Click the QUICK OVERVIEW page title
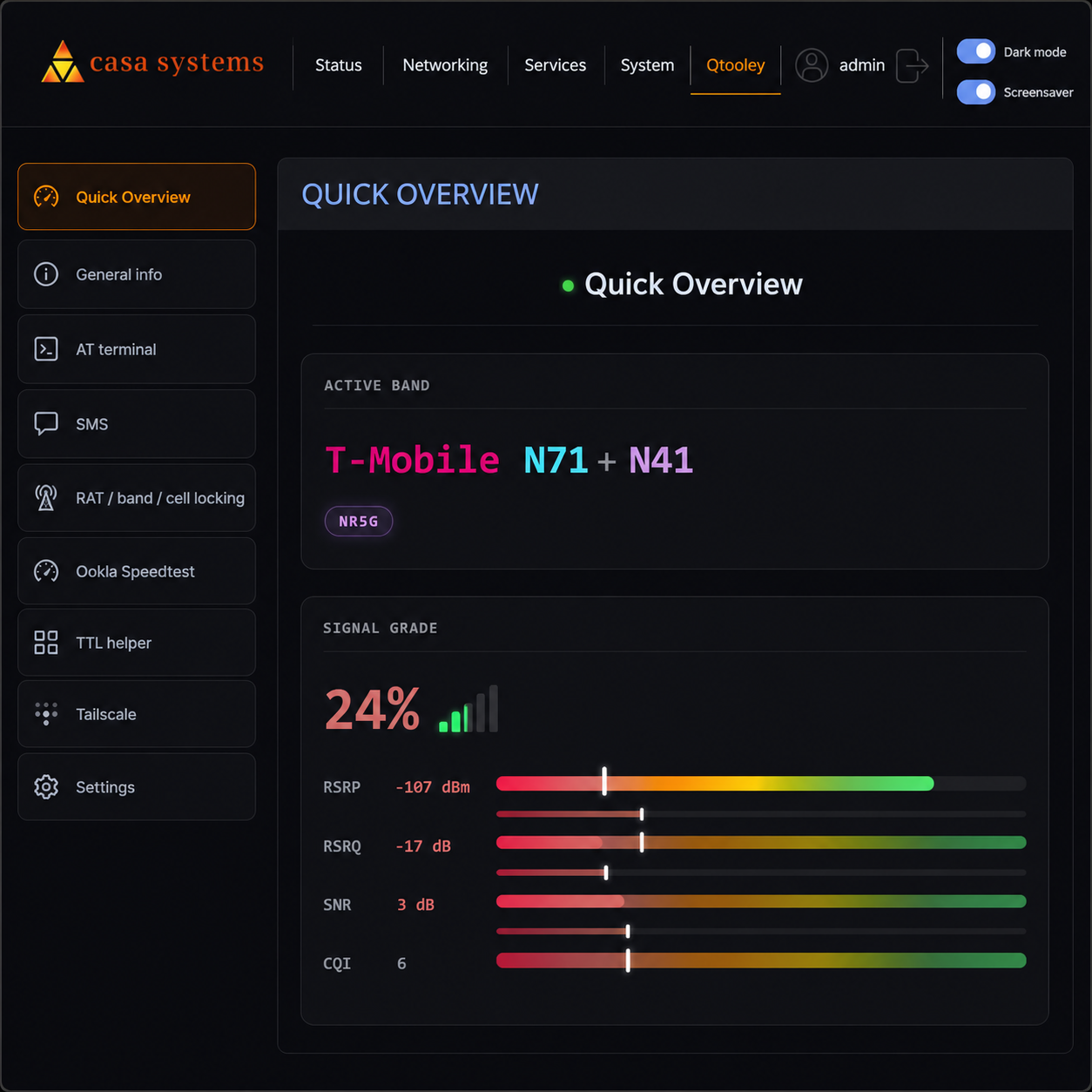The width and height of the screenshot is (1092, 1092). 421,194
